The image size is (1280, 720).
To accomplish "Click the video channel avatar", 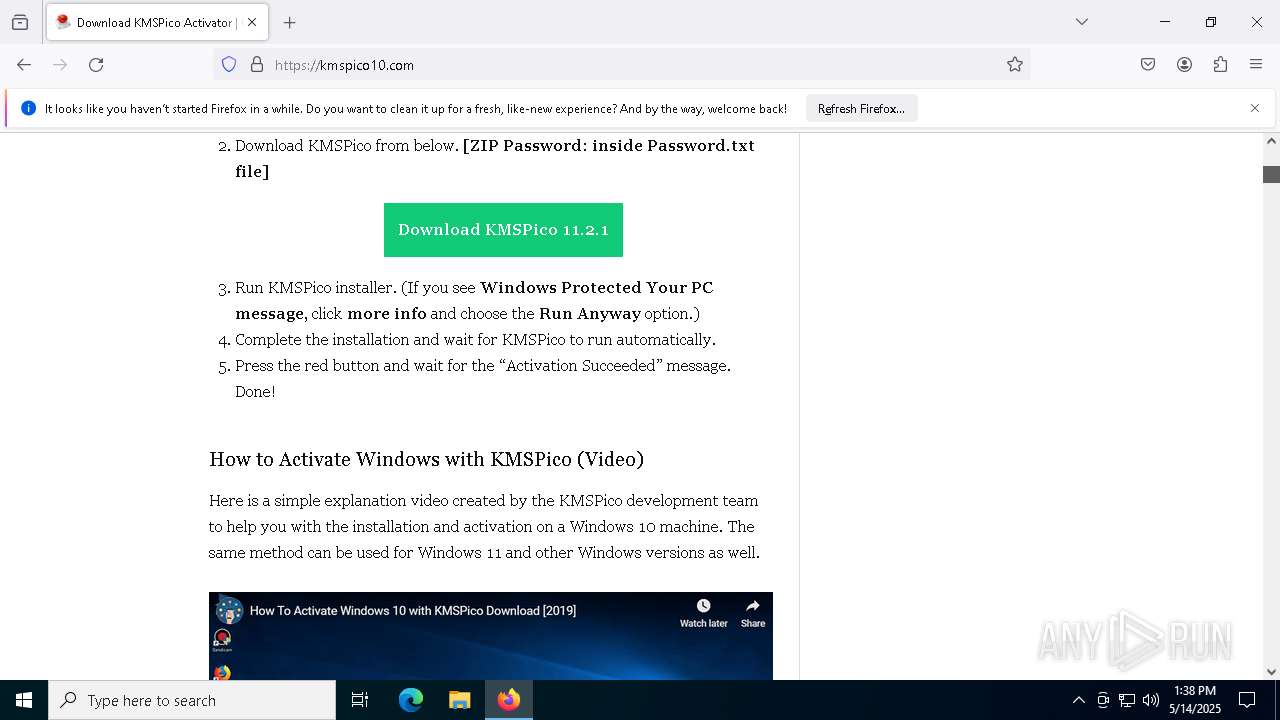I will tap(230, 611).
